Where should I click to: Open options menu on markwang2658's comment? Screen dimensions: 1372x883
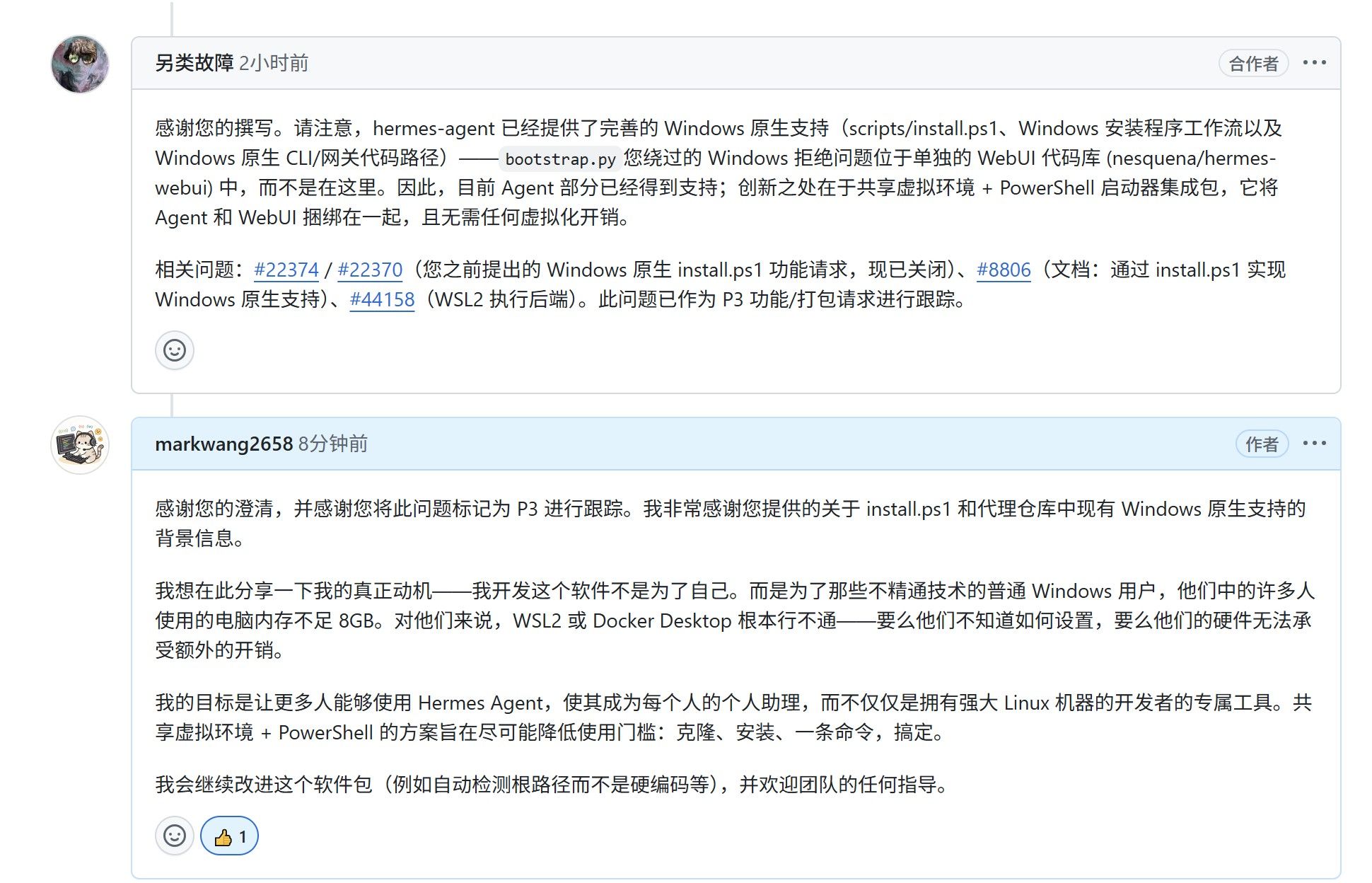[x=1314, y=443]
